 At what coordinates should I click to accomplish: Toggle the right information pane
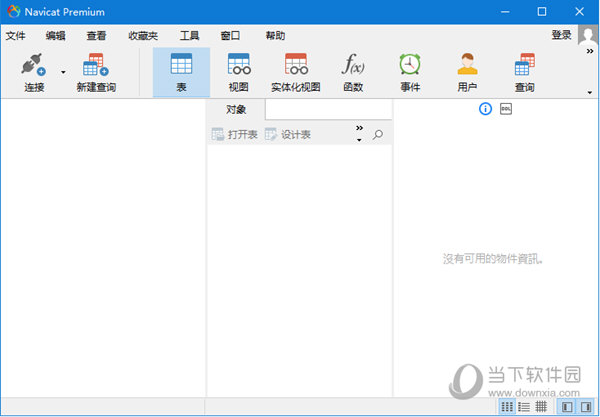(585, 406)
